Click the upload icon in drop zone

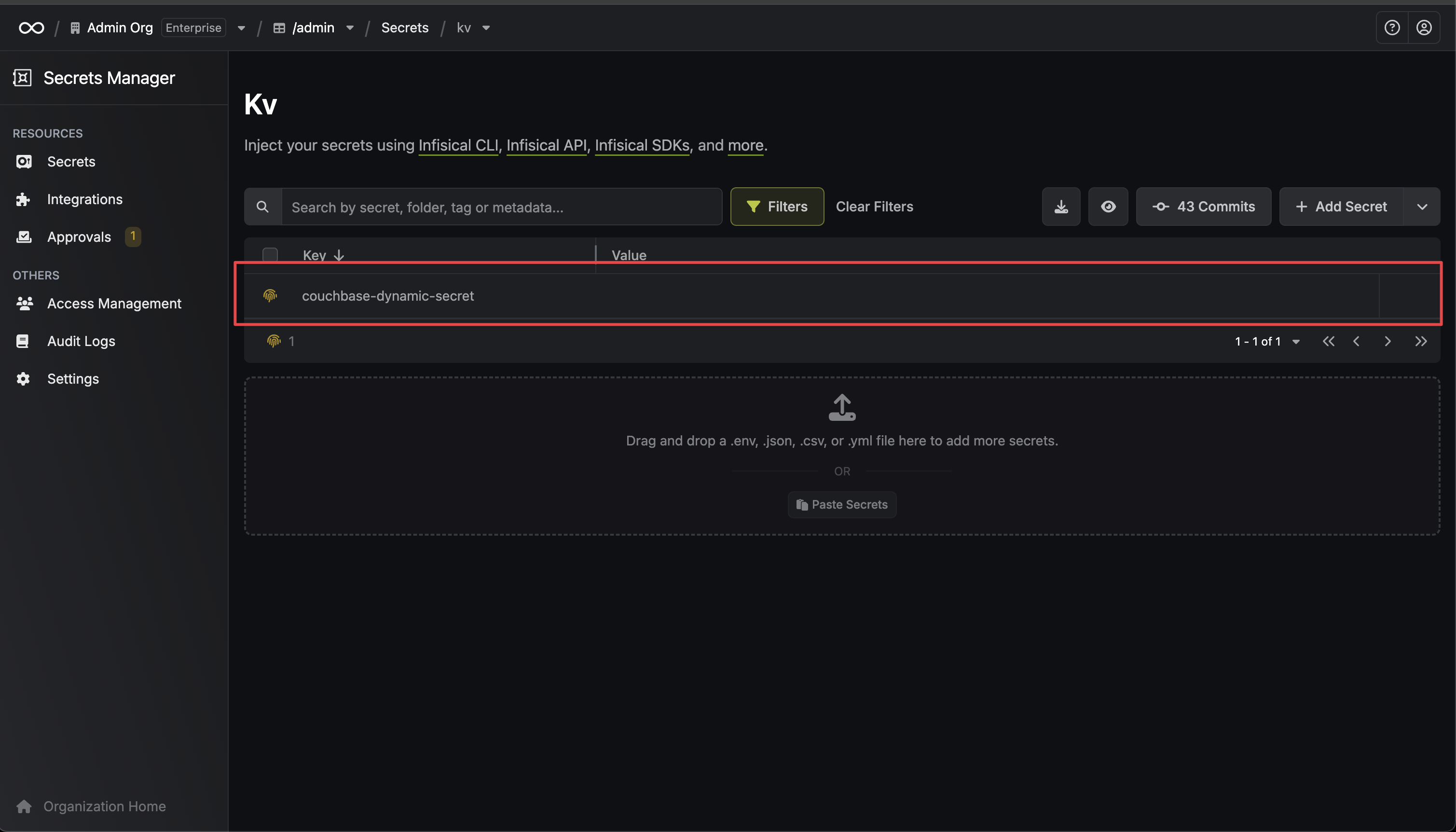click(x=842, y=407)
